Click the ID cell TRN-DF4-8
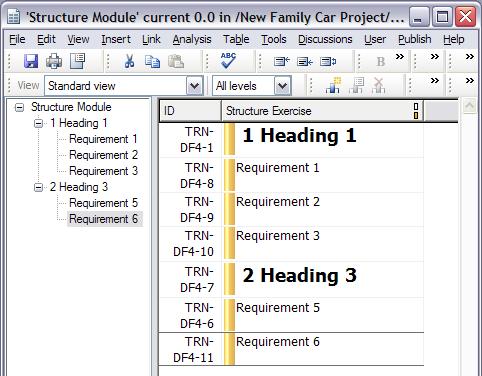 click(191, 175)
